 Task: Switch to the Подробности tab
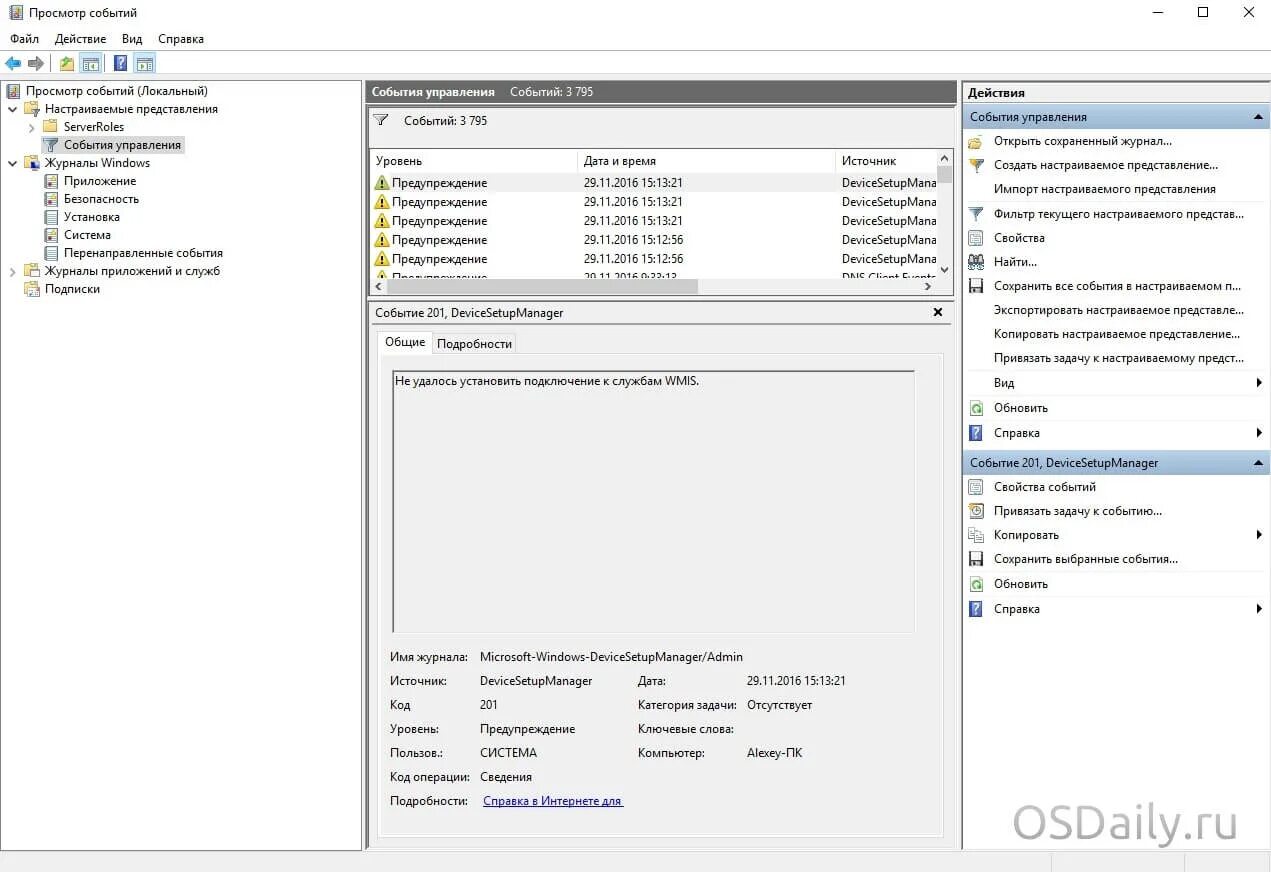pos(475,343)
